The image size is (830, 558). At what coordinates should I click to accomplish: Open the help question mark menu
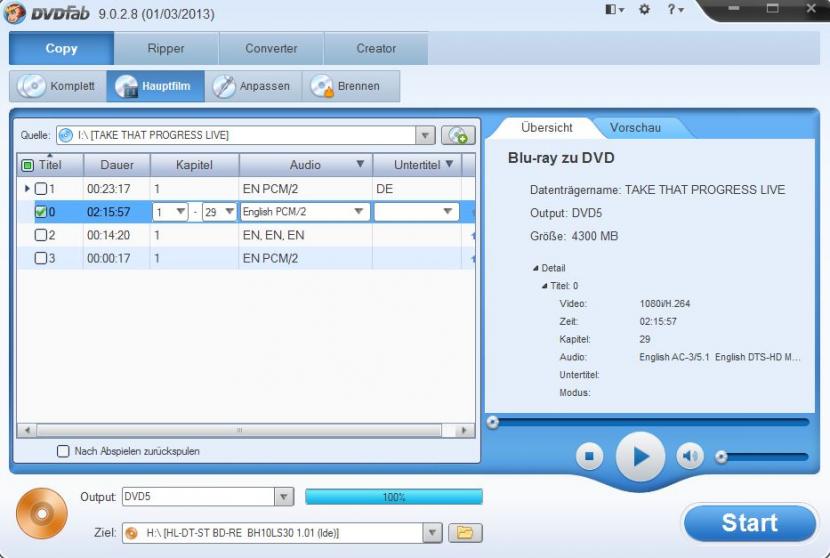675,10
